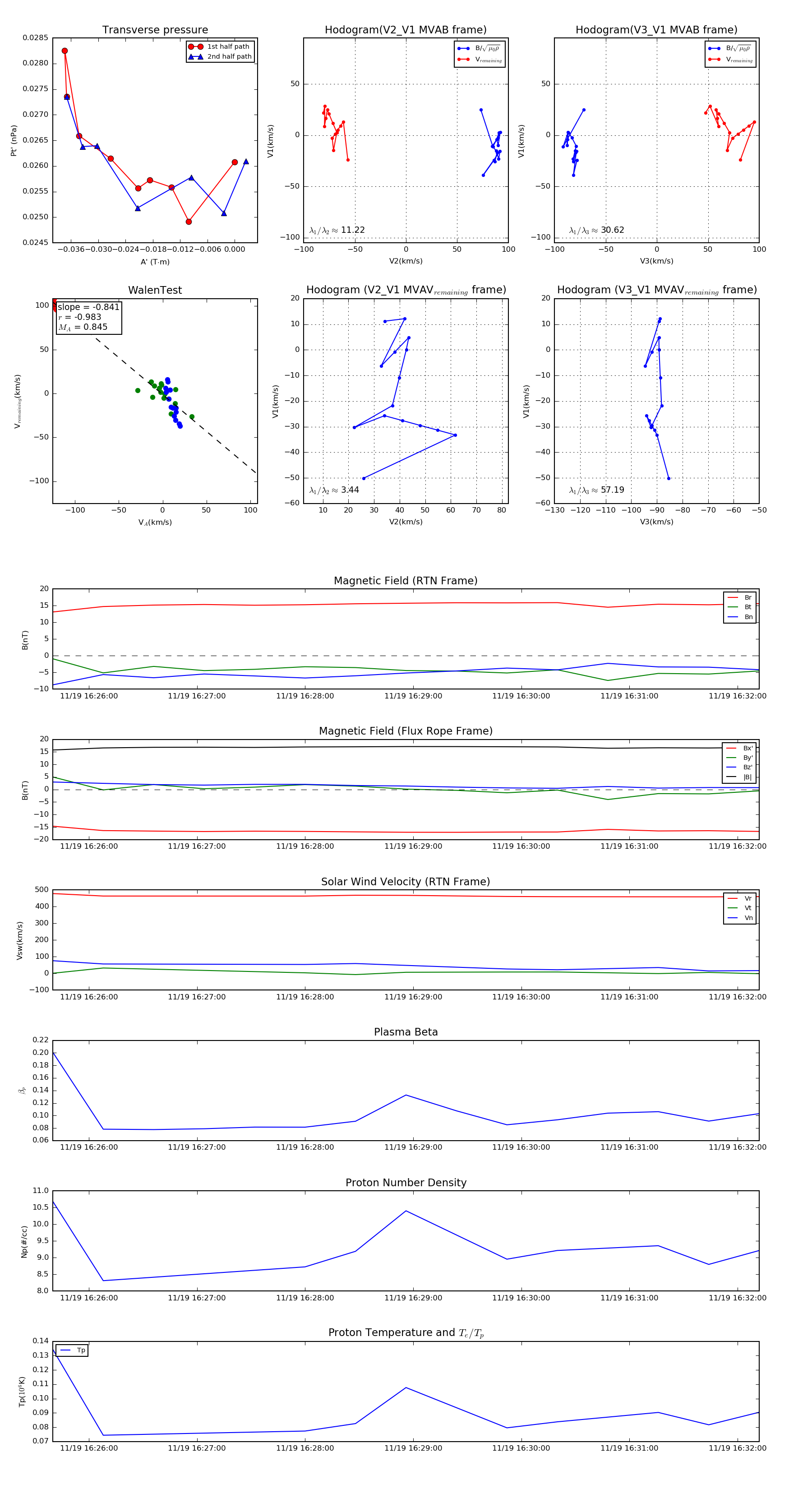Click the Bx' legend entry
The image size is (812, 1489).
tap(739, 748)
